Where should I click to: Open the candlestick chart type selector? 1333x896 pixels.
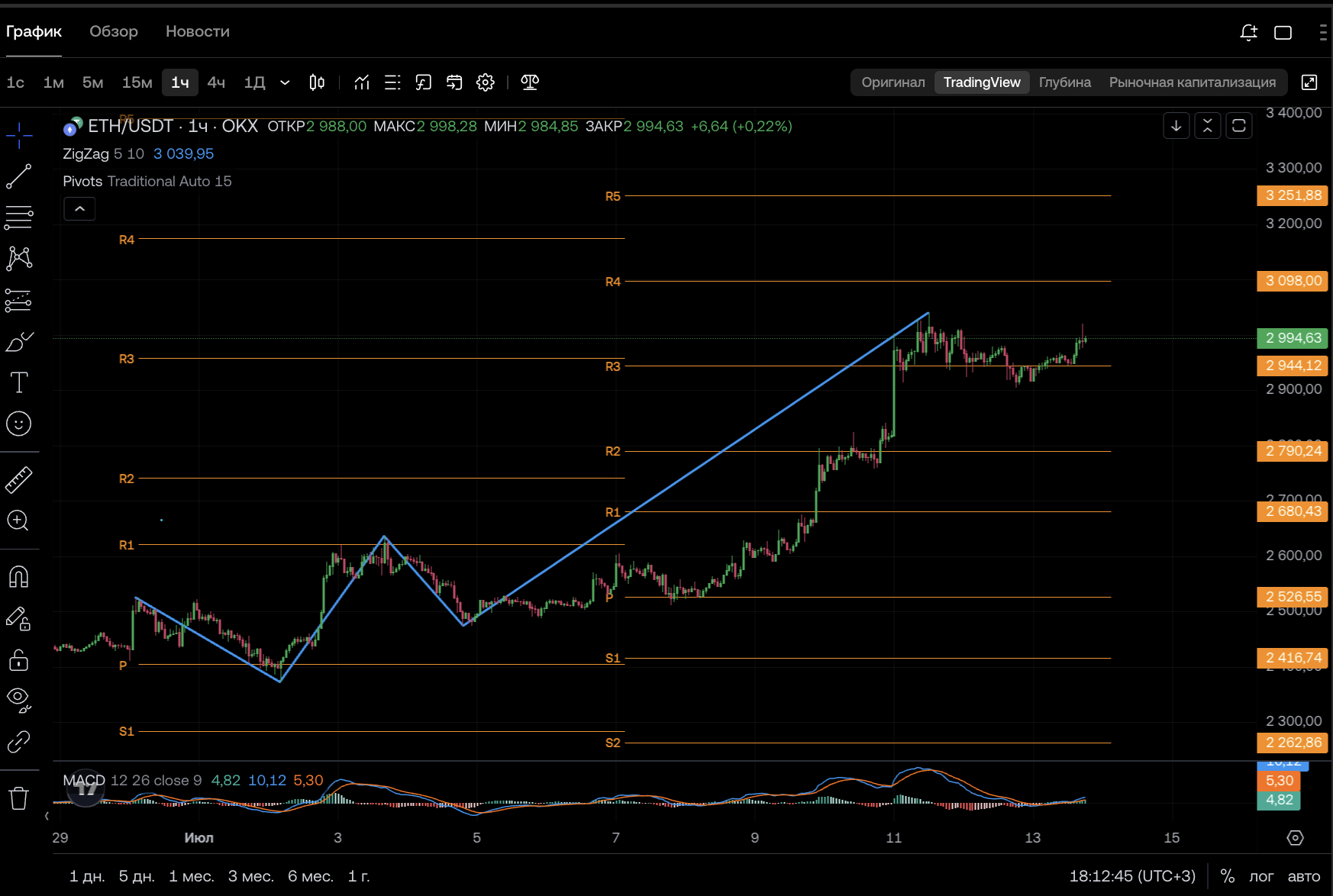[317, 82]
